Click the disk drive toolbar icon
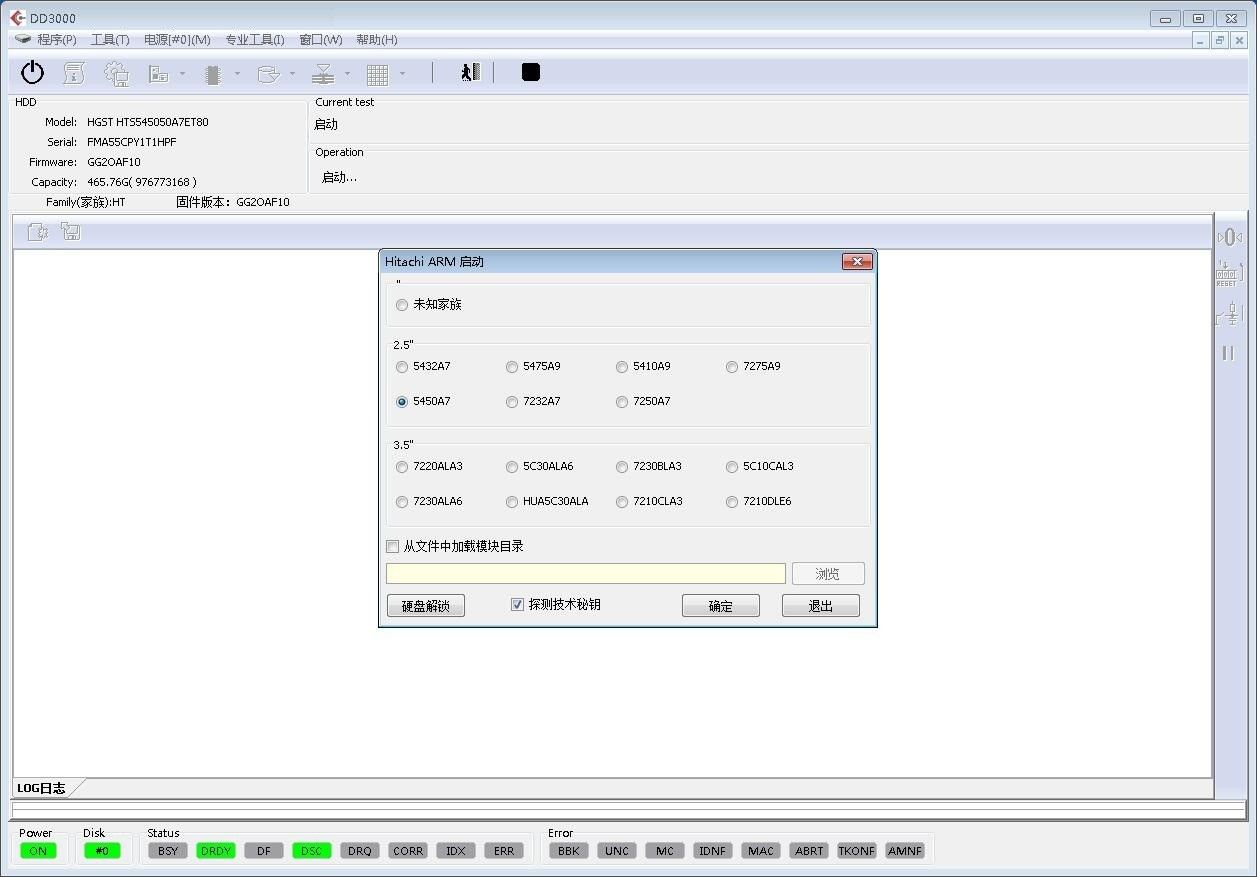The width and height of the screenshot is (1257, 877). pyautogui.click(x=267, y=74)
